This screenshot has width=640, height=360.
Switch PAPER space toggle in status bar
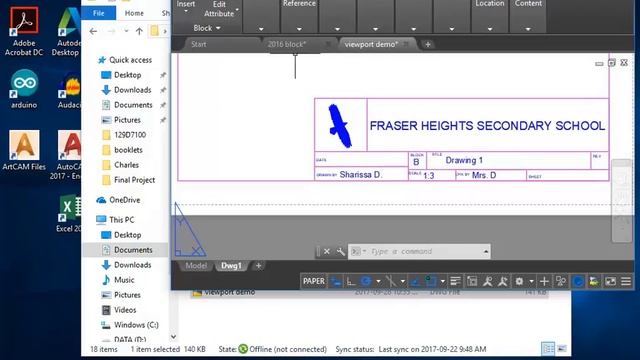[x=314, y=281]
